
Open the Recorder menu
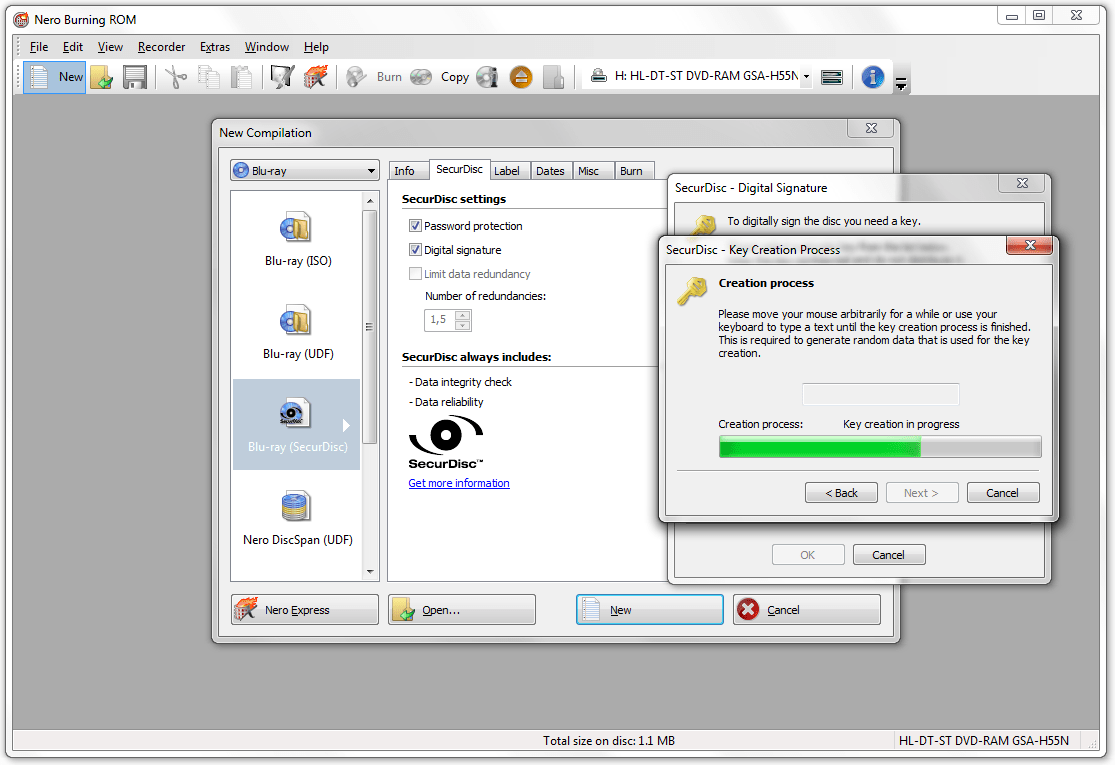161,47
